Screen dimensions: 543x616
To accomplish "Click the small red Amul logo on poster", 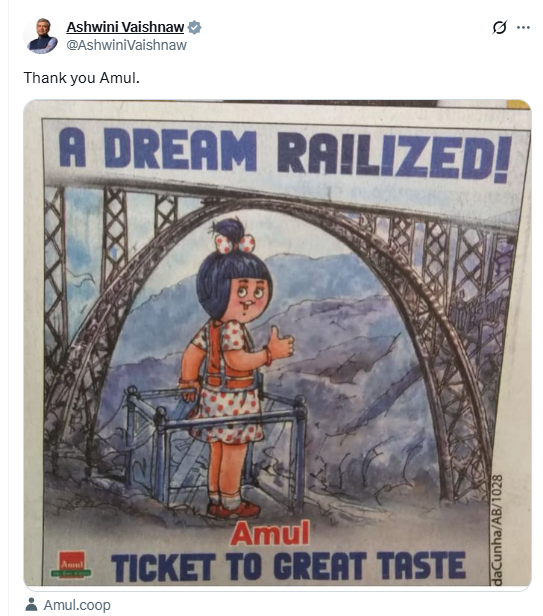I will (72, 565).
